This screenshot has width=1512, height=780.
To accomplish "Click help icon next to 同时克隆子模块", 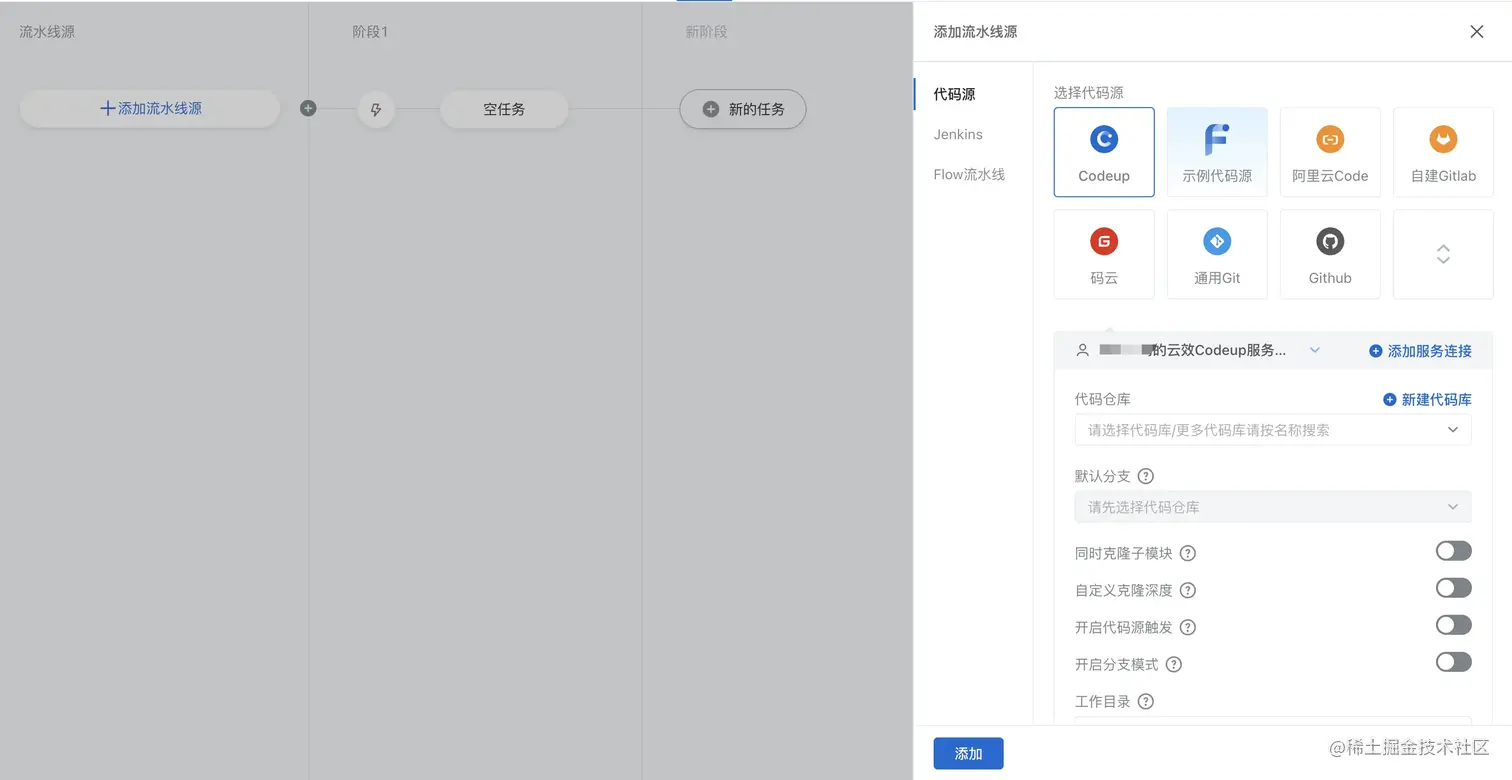I will tap(1188, 553).
